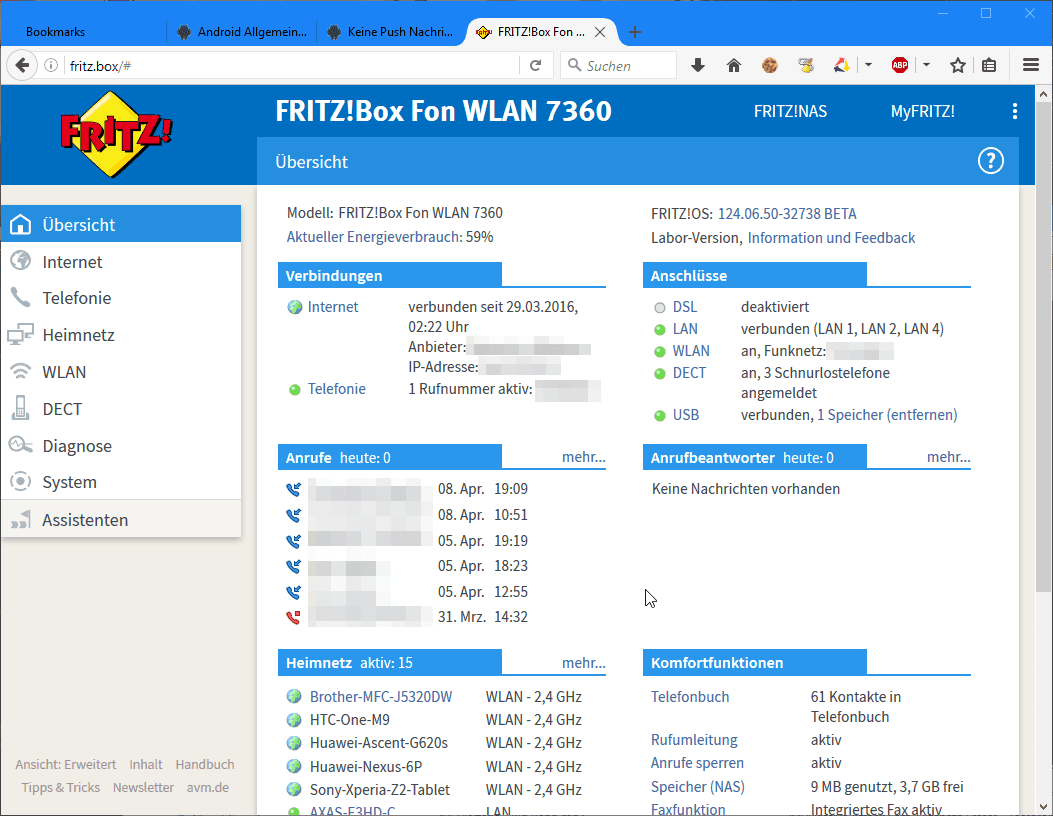The height and width of the screenshot is (816, 1053).
Task: Close the FRITZ!Box Fon tab
Action: [600, 32]
